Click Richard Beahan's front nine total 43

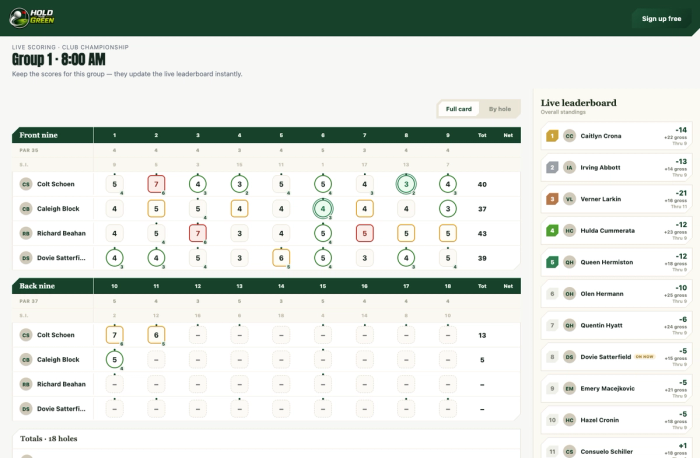[x=482, y=233]
